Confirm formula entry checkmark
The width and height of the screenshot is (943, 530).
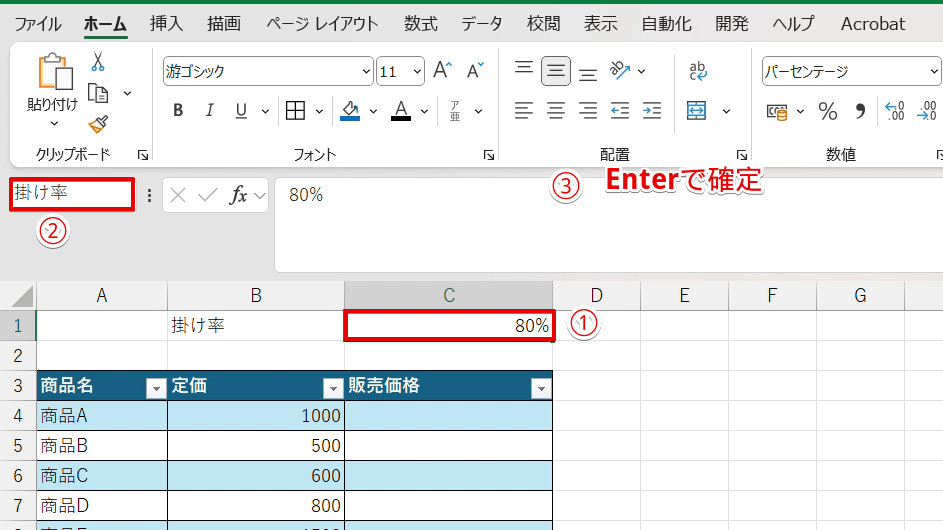[x=207, y=195]
